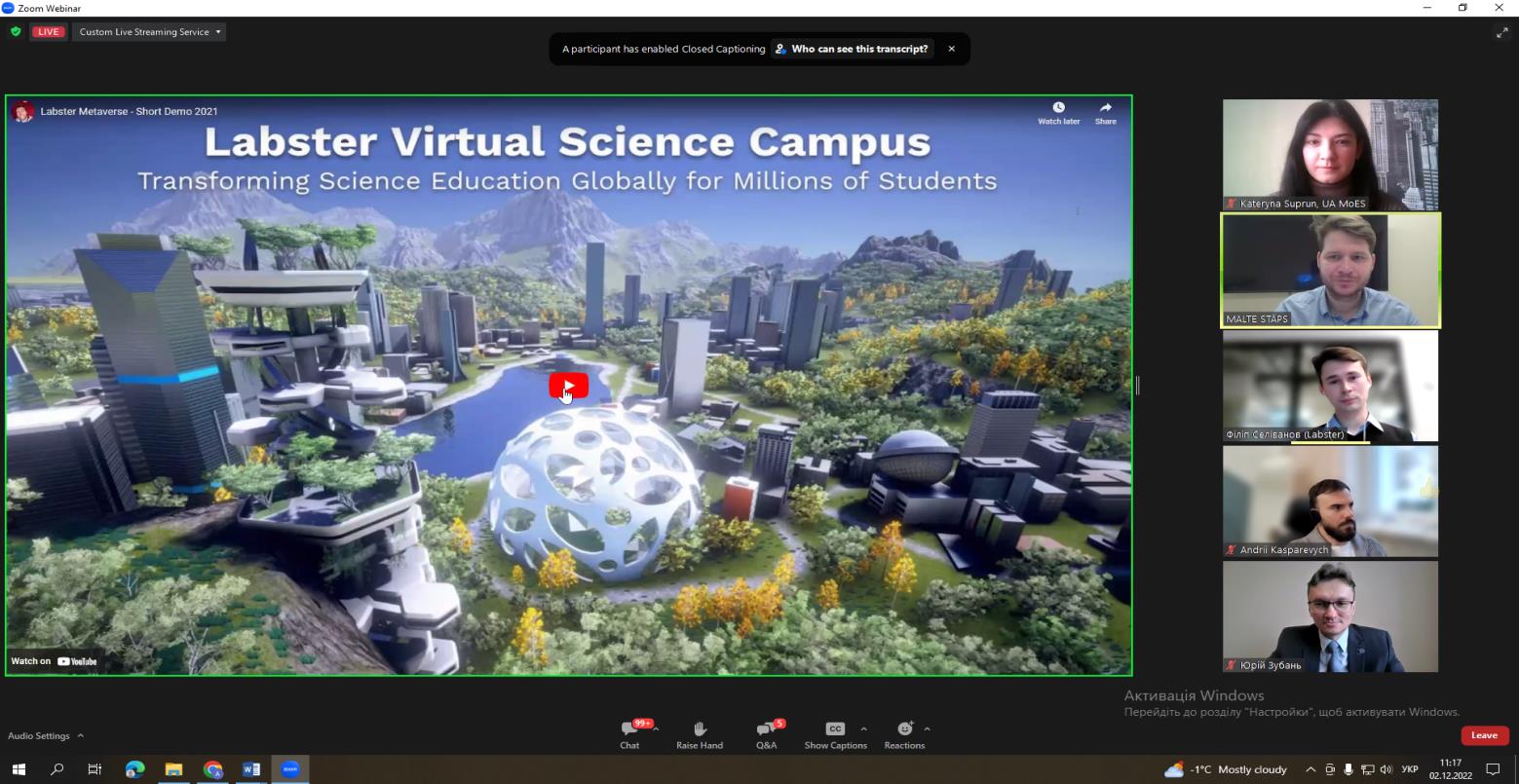This screenshot has height=784, width=1519.
Task: Click the Watch later clock icon
Action: pos(1058,107)
